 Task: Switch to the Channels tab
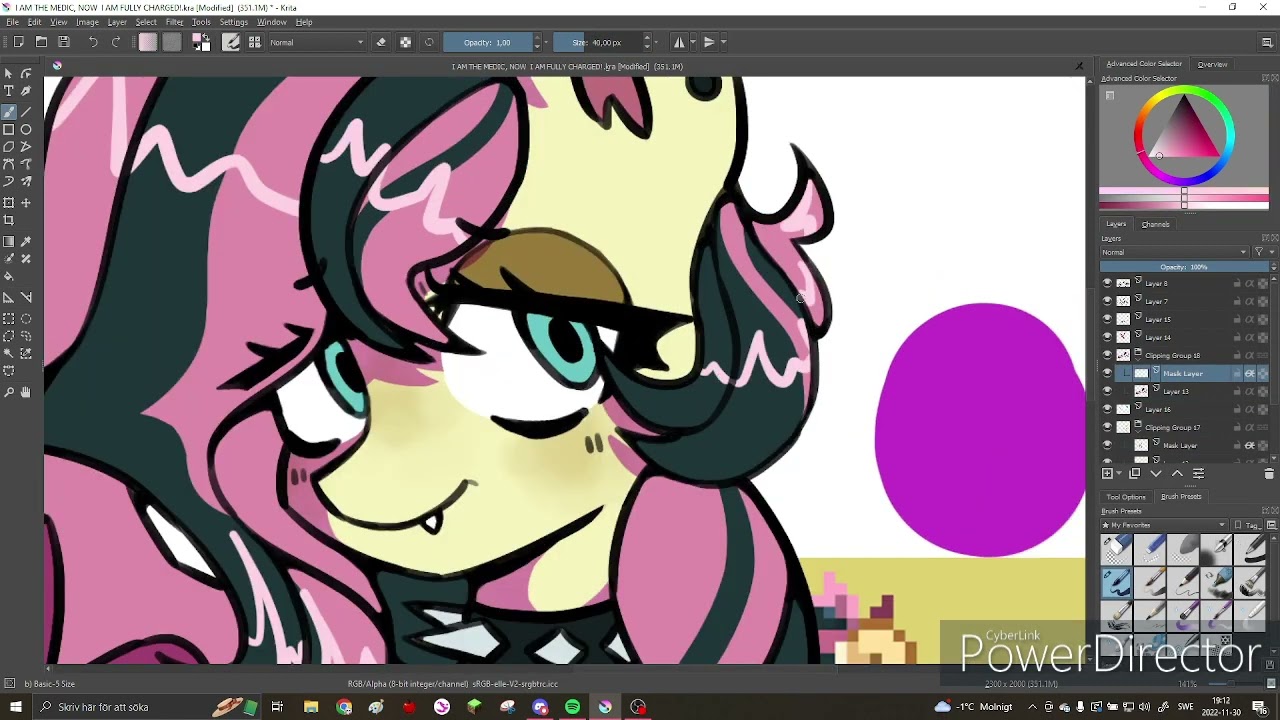[x=1155, y=224]
